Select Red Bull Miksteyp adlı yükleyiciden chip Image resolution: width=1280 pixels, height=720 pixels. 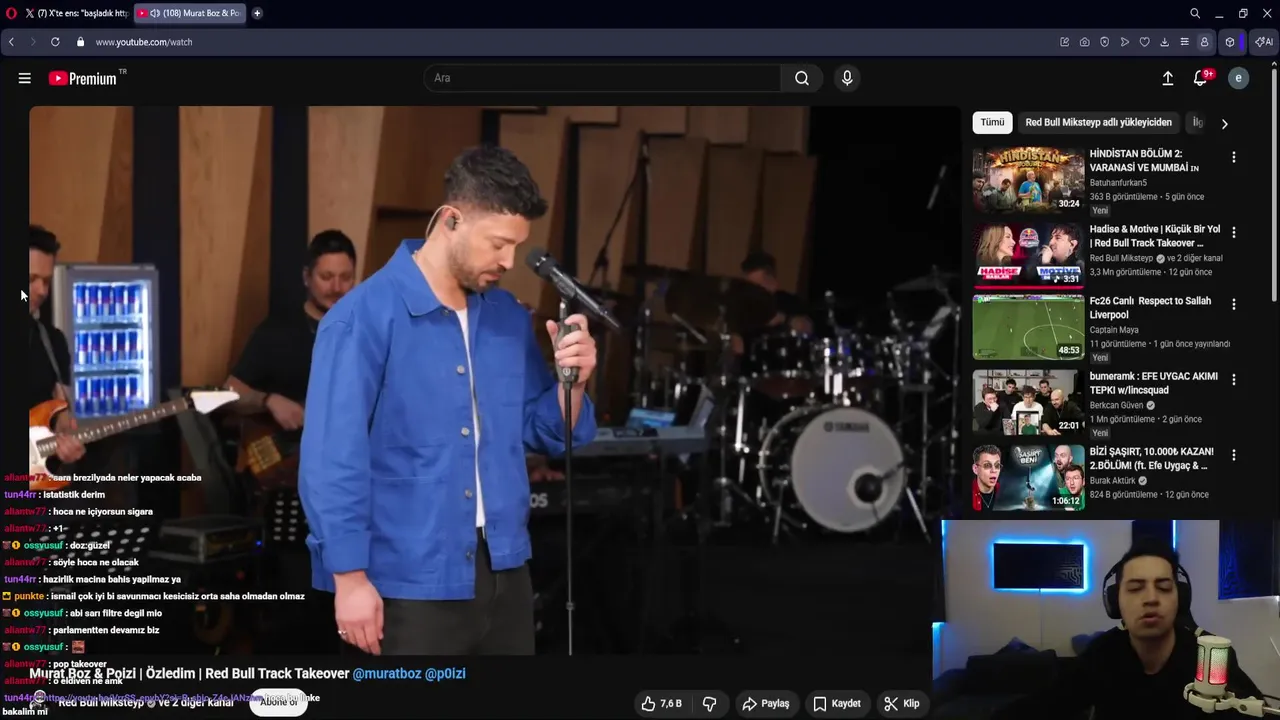[1098, 122]
